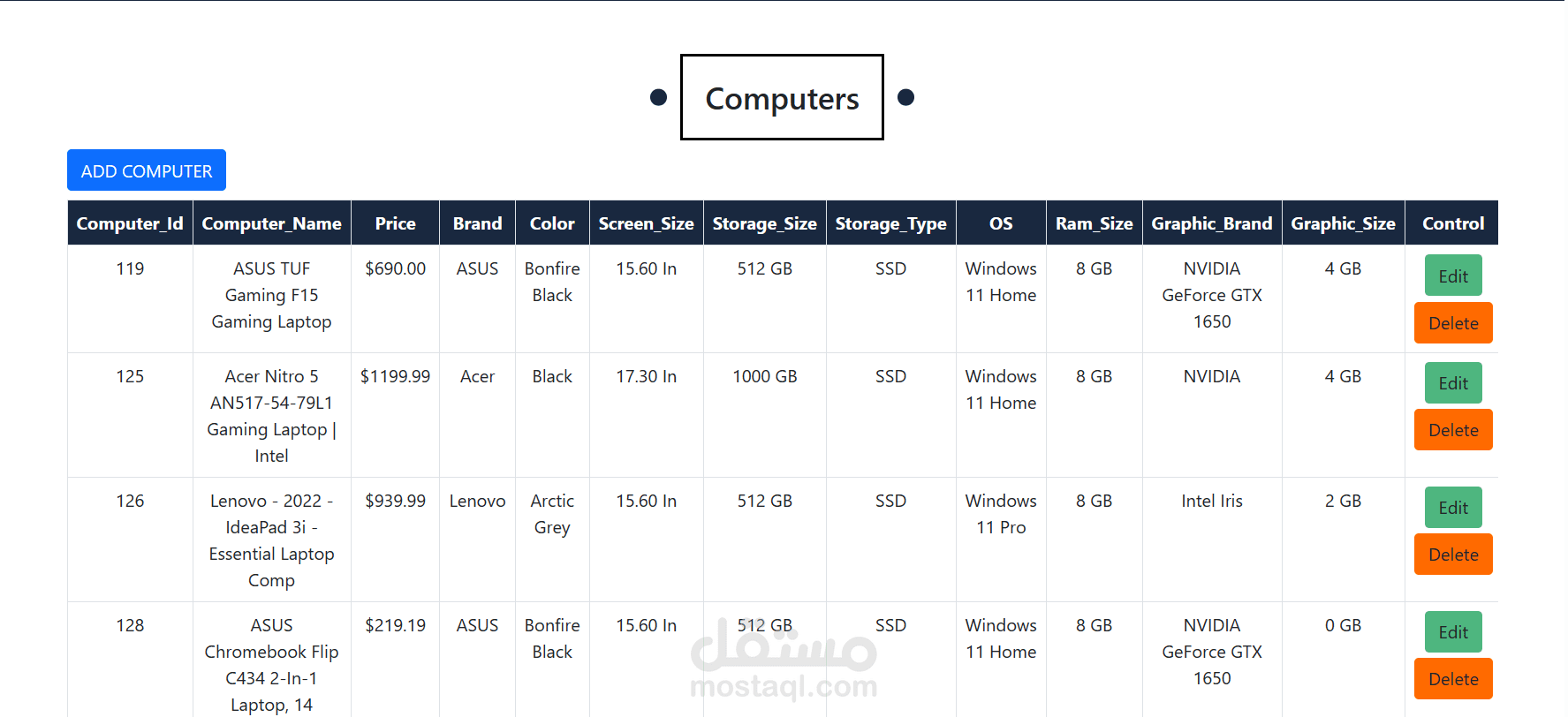Image resolution: width=1568 pixels, height=717 pixels.
Task: Delete the Acer Nitro 5 computer
Action: pos(1453,430)
